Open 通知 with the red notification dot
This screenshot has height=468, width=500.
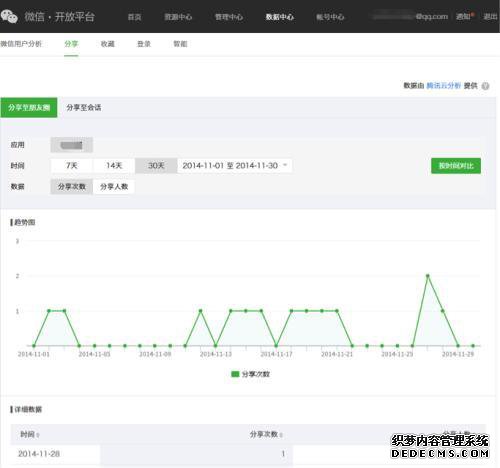465,16
